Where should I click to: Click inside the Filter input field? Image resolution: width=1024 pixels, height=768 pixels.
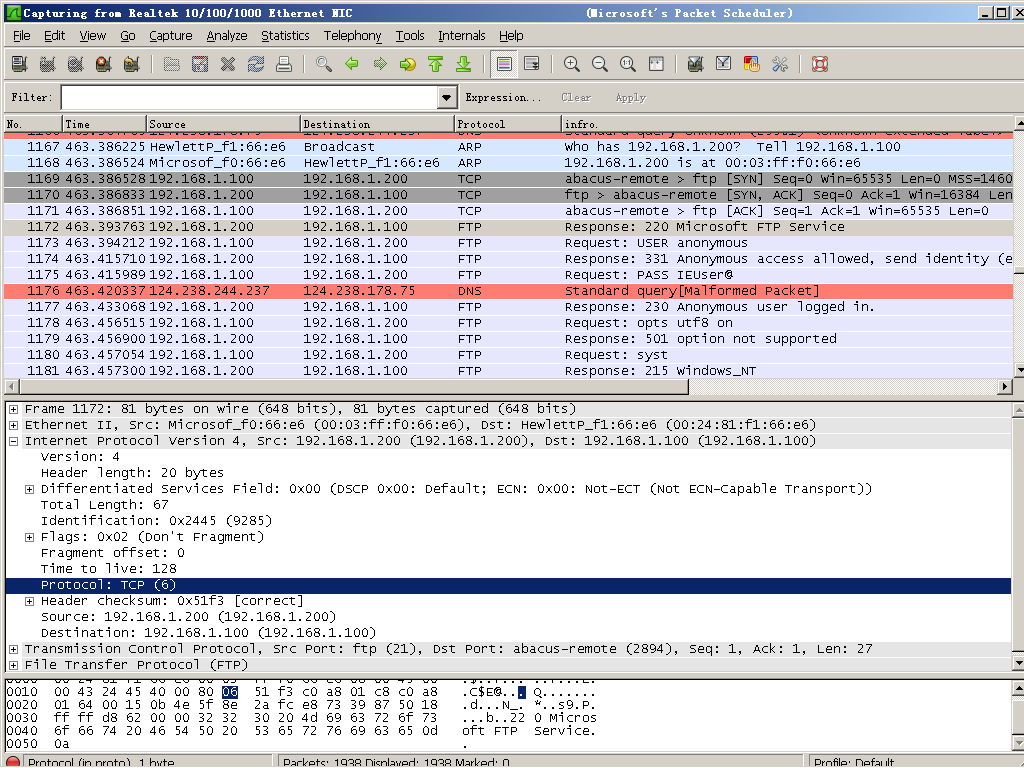[250, 97]
